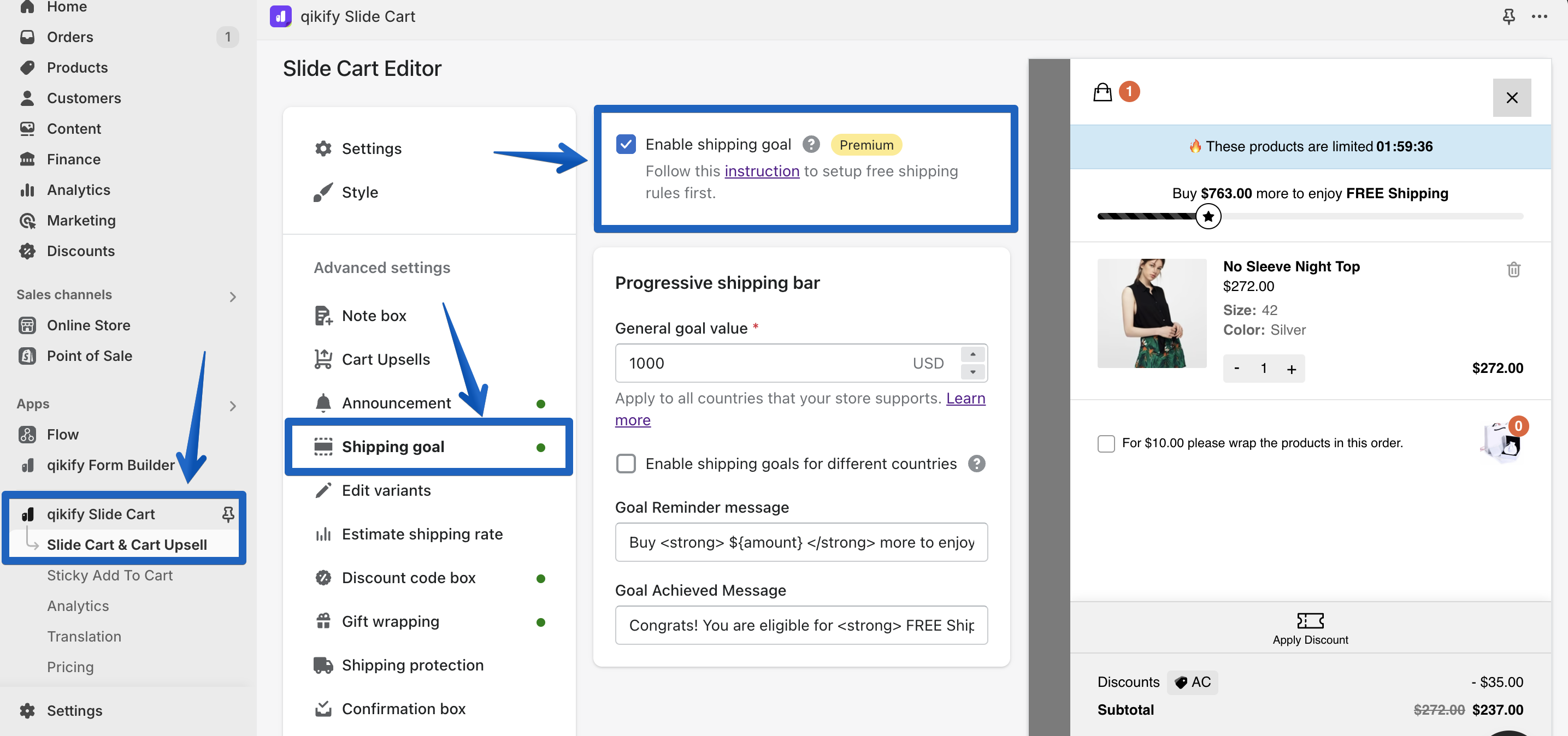Click the qikify Slide Cart app logo
This screenshot has height=736, width=1568.
(281, 16)
